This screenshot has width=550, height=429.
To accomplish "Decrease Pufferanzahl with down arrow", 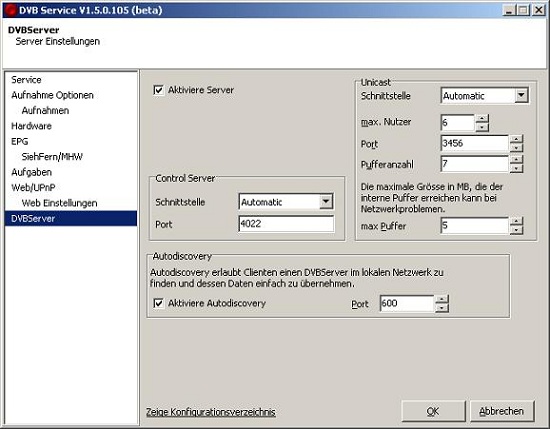I will point(516,169).
